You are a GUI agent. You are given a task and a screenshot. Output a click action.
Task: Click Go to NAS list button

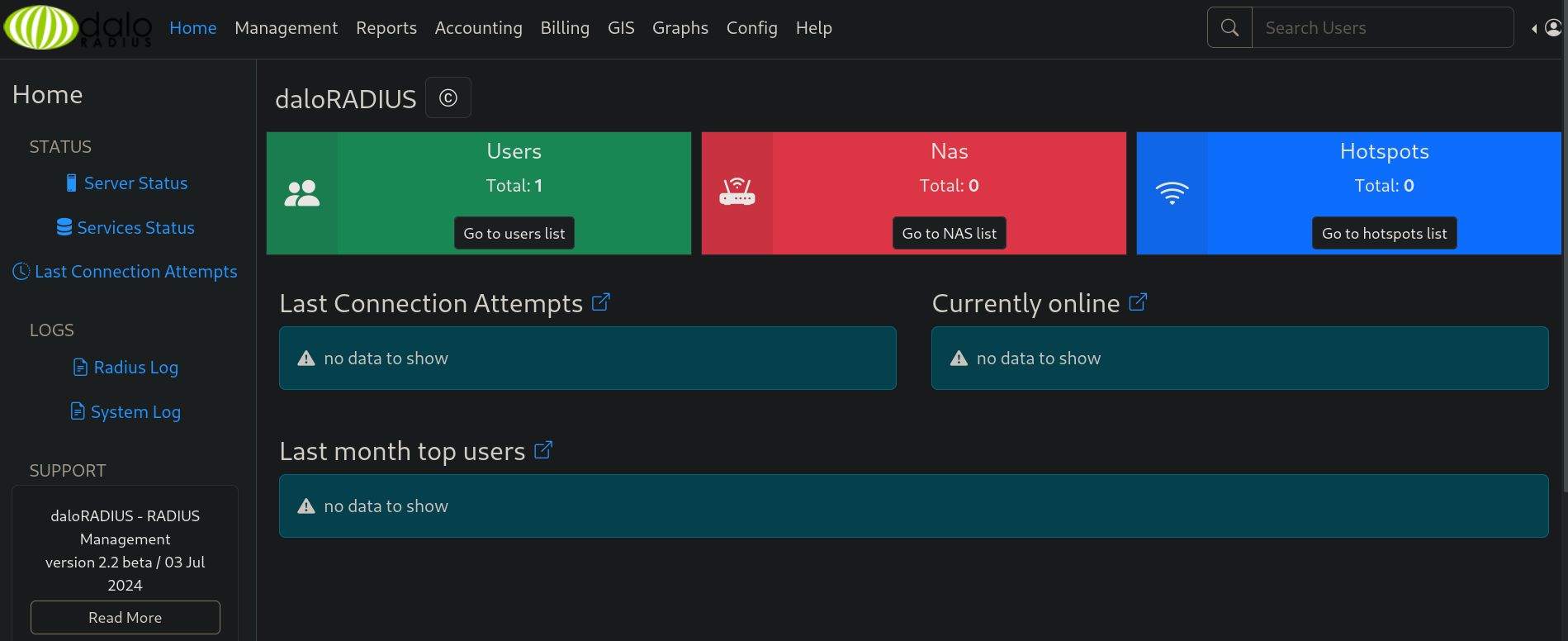click(950, 233)
